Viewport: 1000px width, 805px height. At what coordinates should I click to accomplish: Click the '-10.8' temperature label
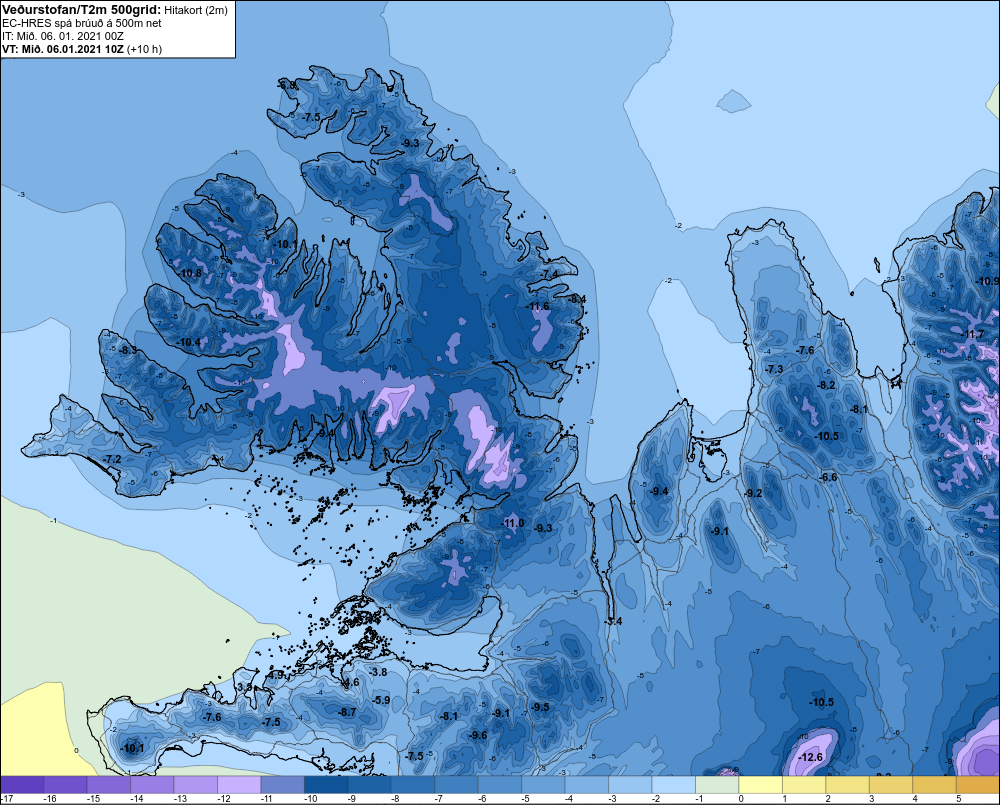coord(190,273)
